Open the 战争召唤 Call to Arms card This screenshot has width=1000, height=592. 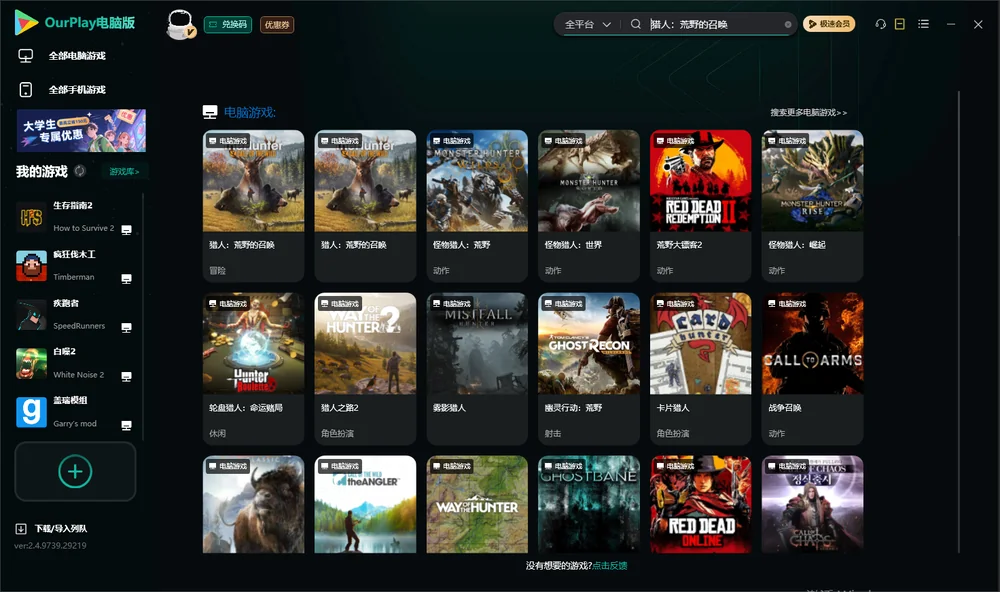pos(812,368)
